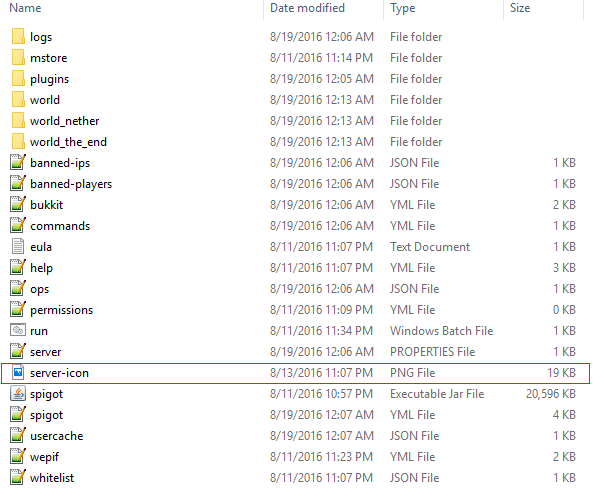Select the server PROPERTIES file name
The height and width of the screenshot is (502, 607).
[46, 352]
